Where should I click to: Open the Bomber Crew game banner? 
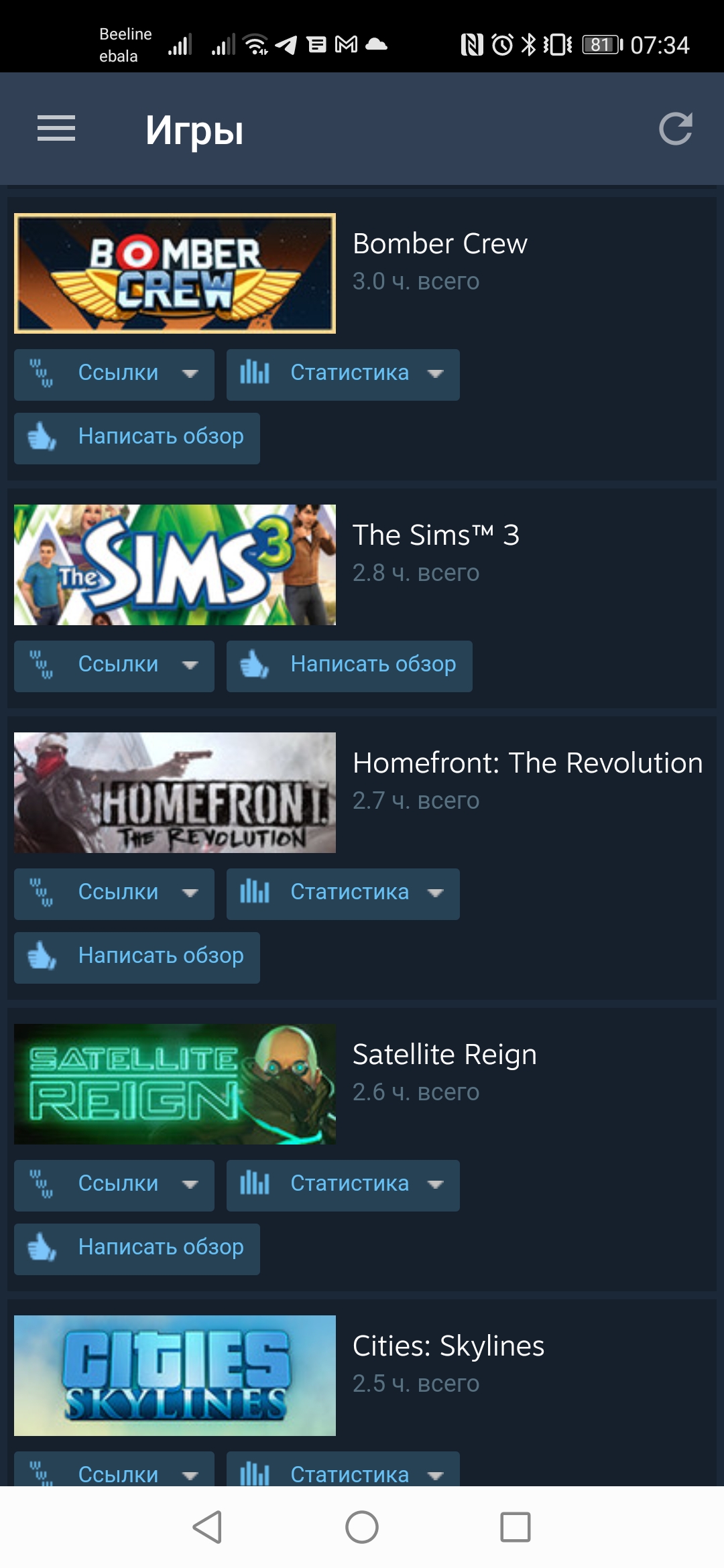tap(175, 273)
